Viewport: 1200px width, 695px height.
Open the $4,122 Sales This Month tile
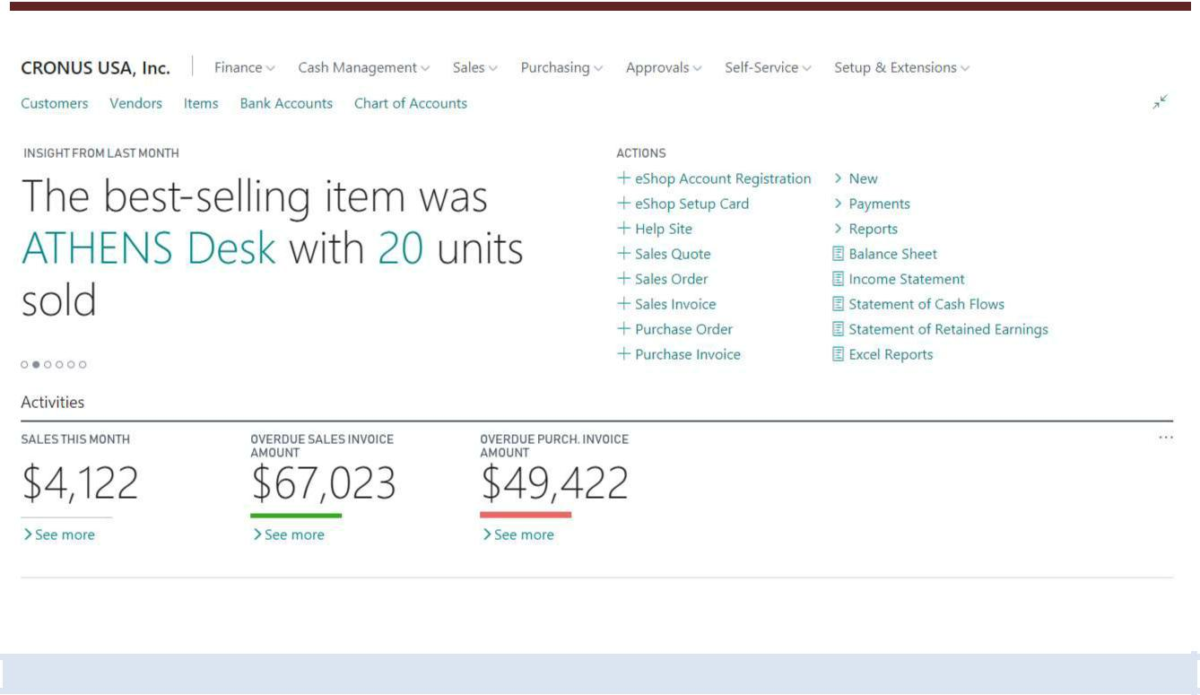80,484
